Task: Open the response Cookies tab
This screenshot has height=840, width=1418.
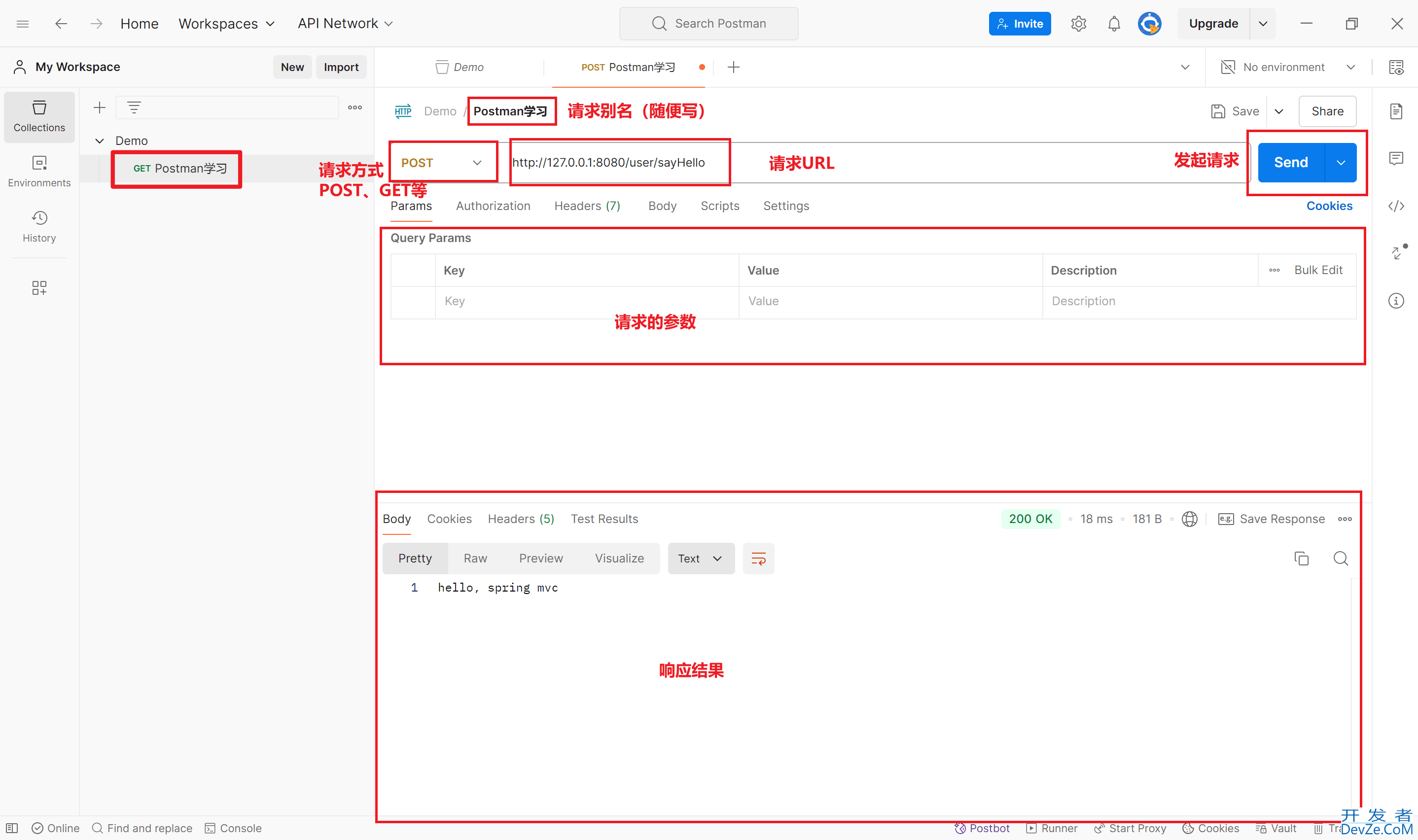Action: click(449, 519)
